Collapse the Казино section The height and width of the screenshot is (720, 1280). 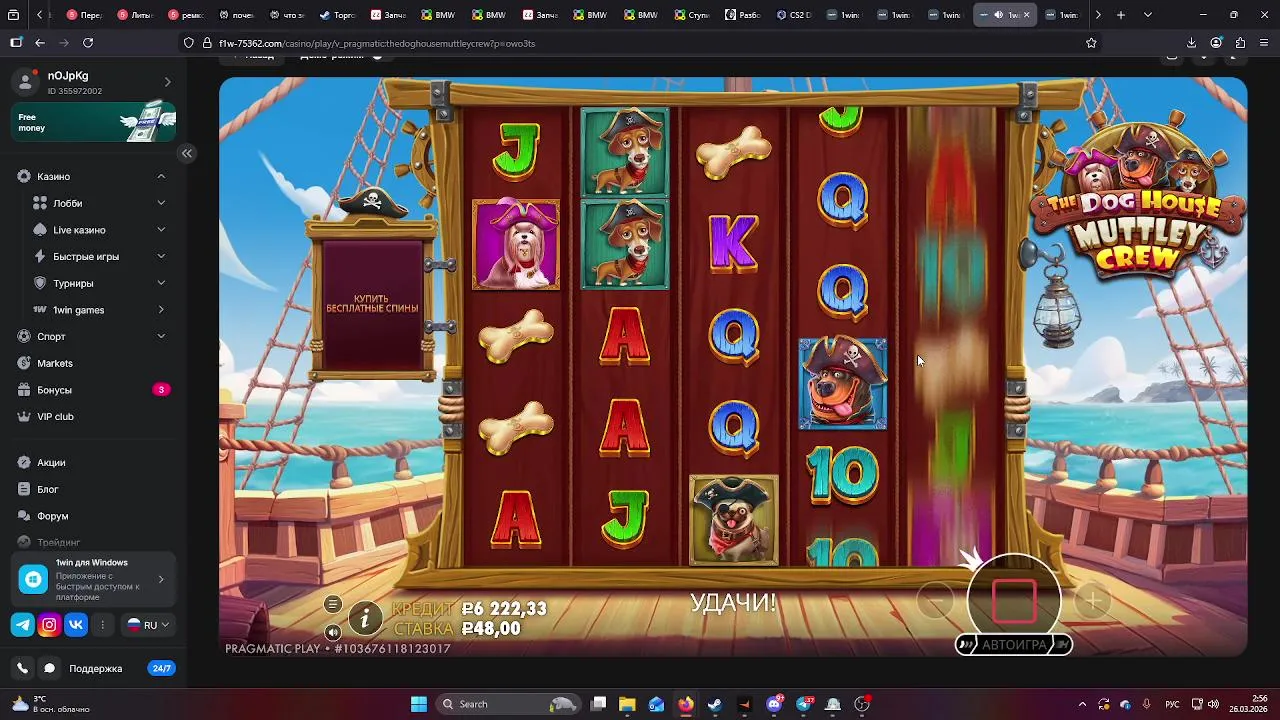coord(161,176)
